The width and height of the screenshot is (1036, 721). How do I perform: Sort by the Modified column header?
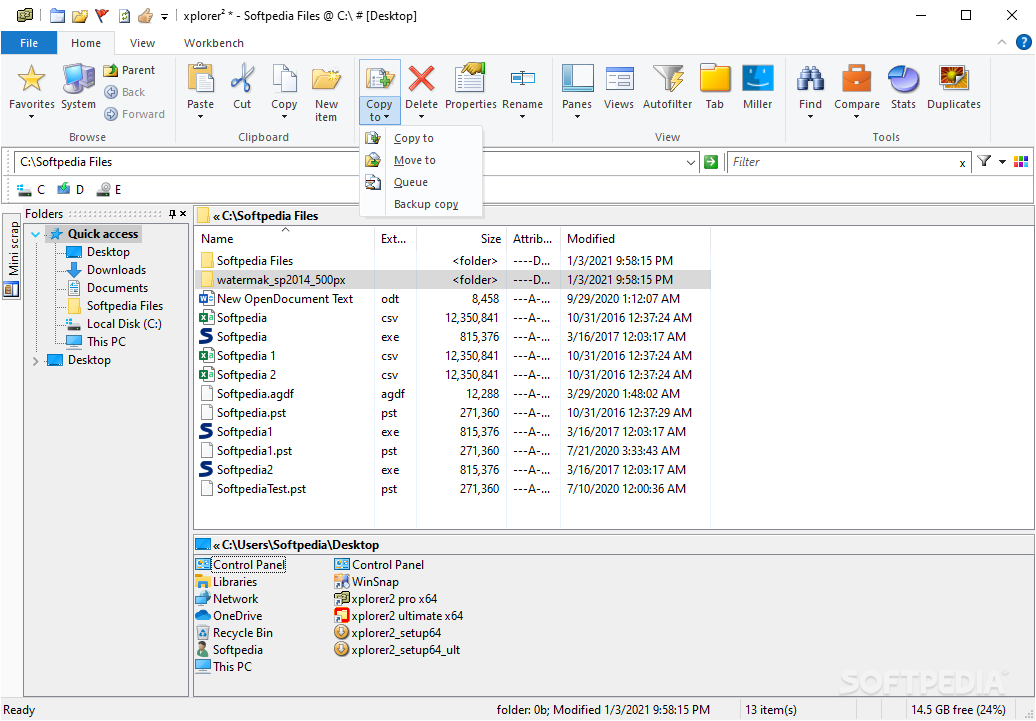[x=635, y=239]
